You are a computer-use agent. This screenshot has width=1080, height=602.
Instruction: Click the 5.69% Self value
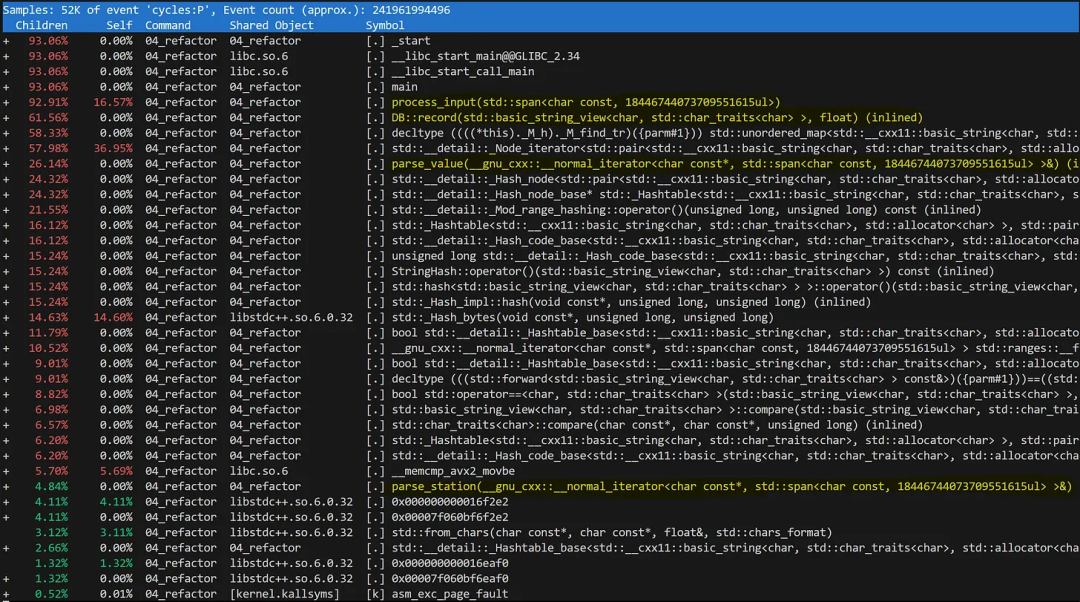click(x=116, y=471)
